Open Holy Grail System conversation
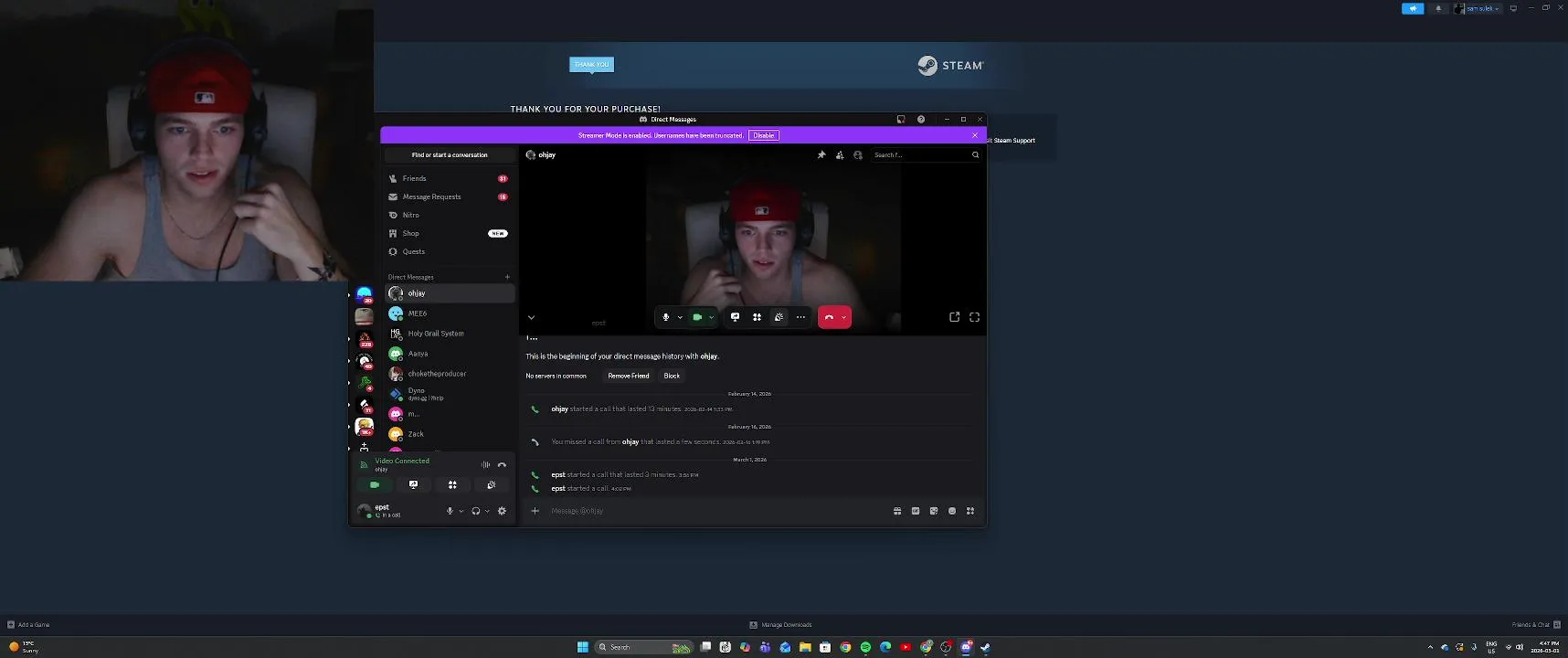The height and width of the screenshot is (658, 1568). 449,334
